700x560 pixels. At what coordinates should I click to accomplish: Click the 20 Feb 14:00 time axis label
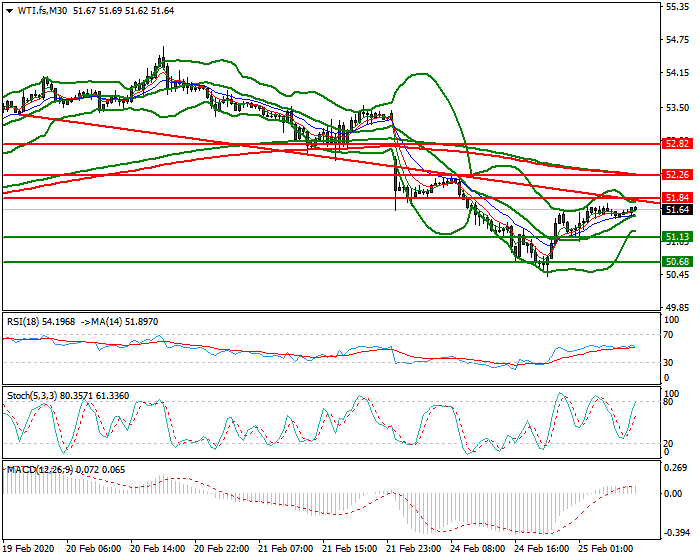pyautogui.click(x=158, y=549)
